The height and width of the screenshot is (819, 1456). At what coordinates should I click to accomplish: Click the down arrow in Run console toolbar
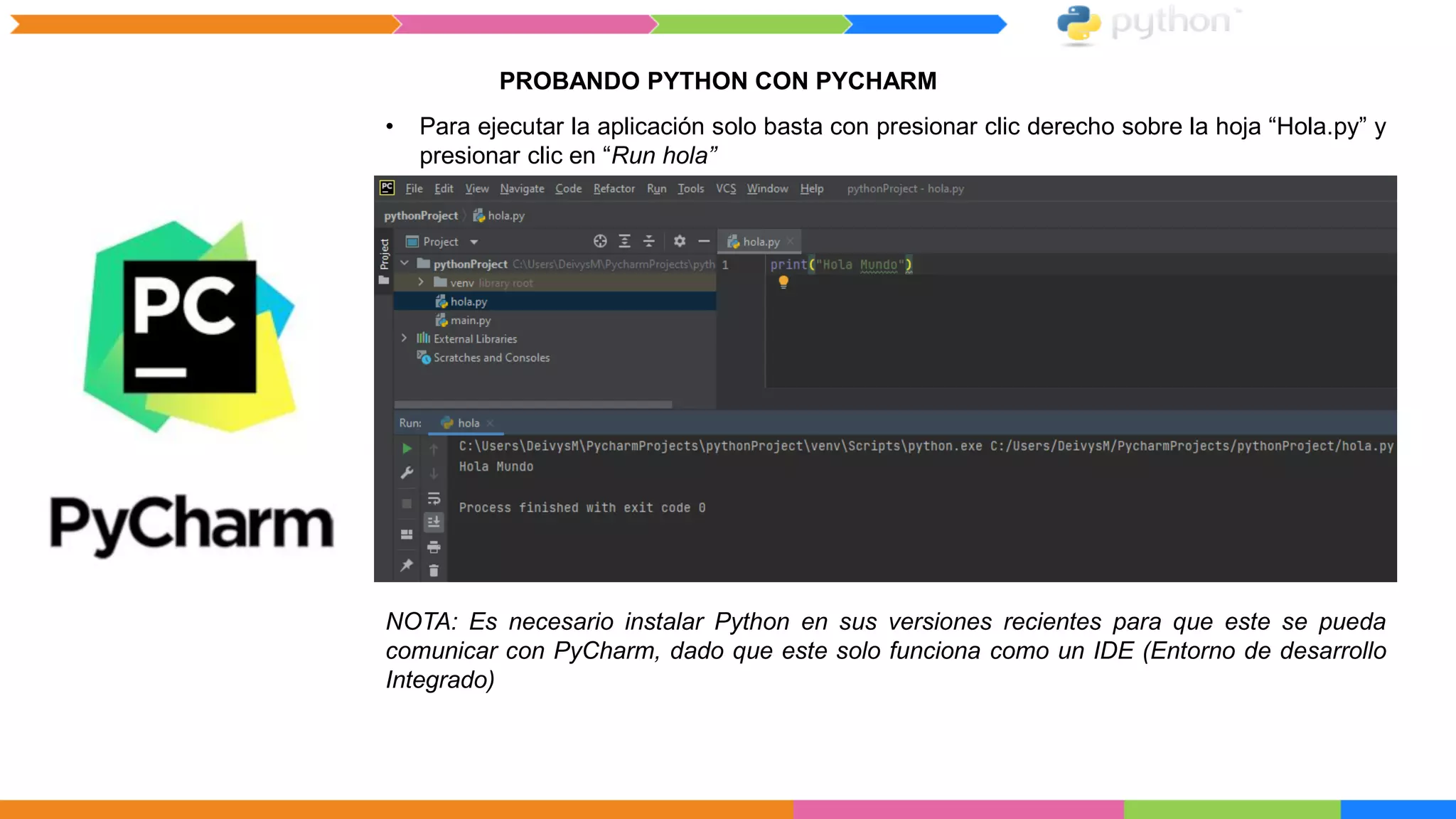pos(434,473)
